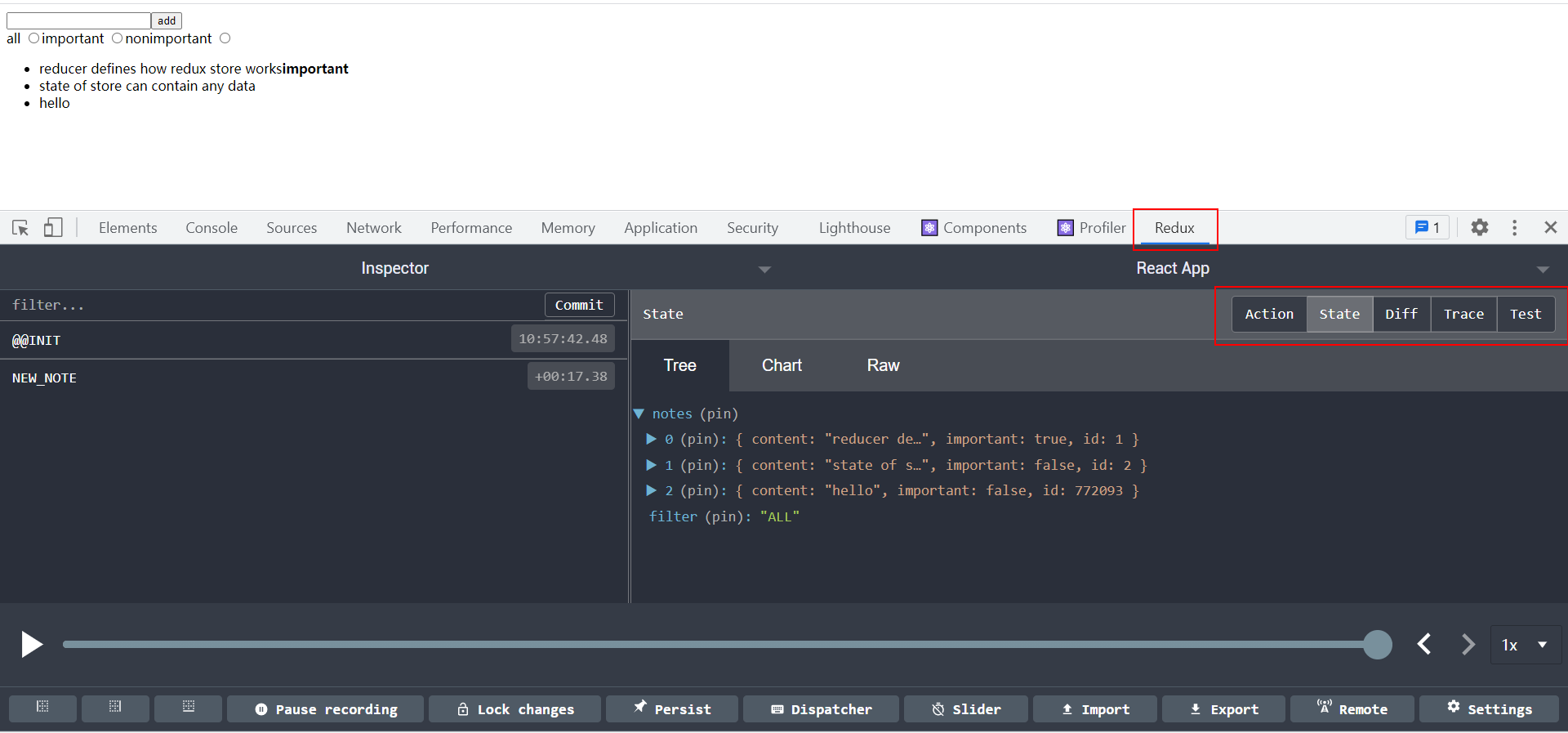Expand note item 0 in state tree
The image size is (1568, 733).
[651, 439]
